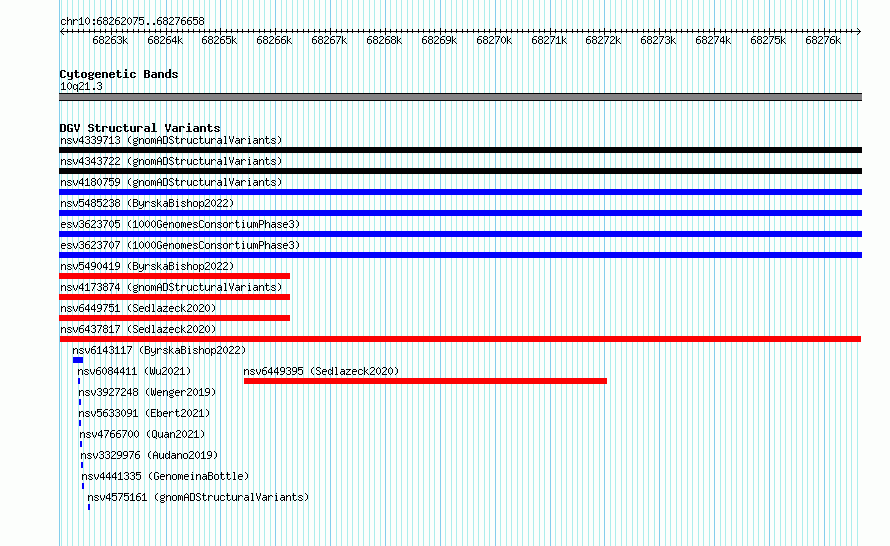890x546 pixels.
Task: Click the 68276k ruler tick label
Action: point(823,40)
